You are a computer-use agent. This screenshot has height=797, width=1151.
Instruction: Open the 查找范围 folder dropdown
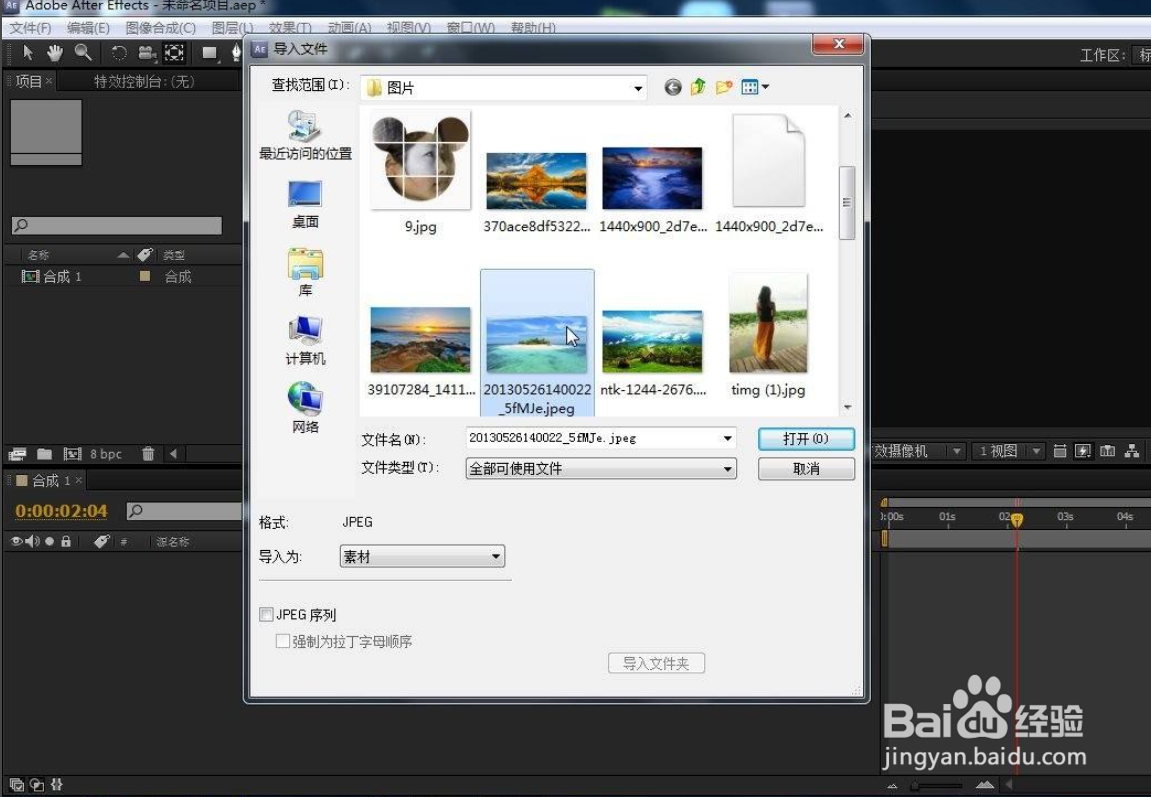(x=638, y=87)
